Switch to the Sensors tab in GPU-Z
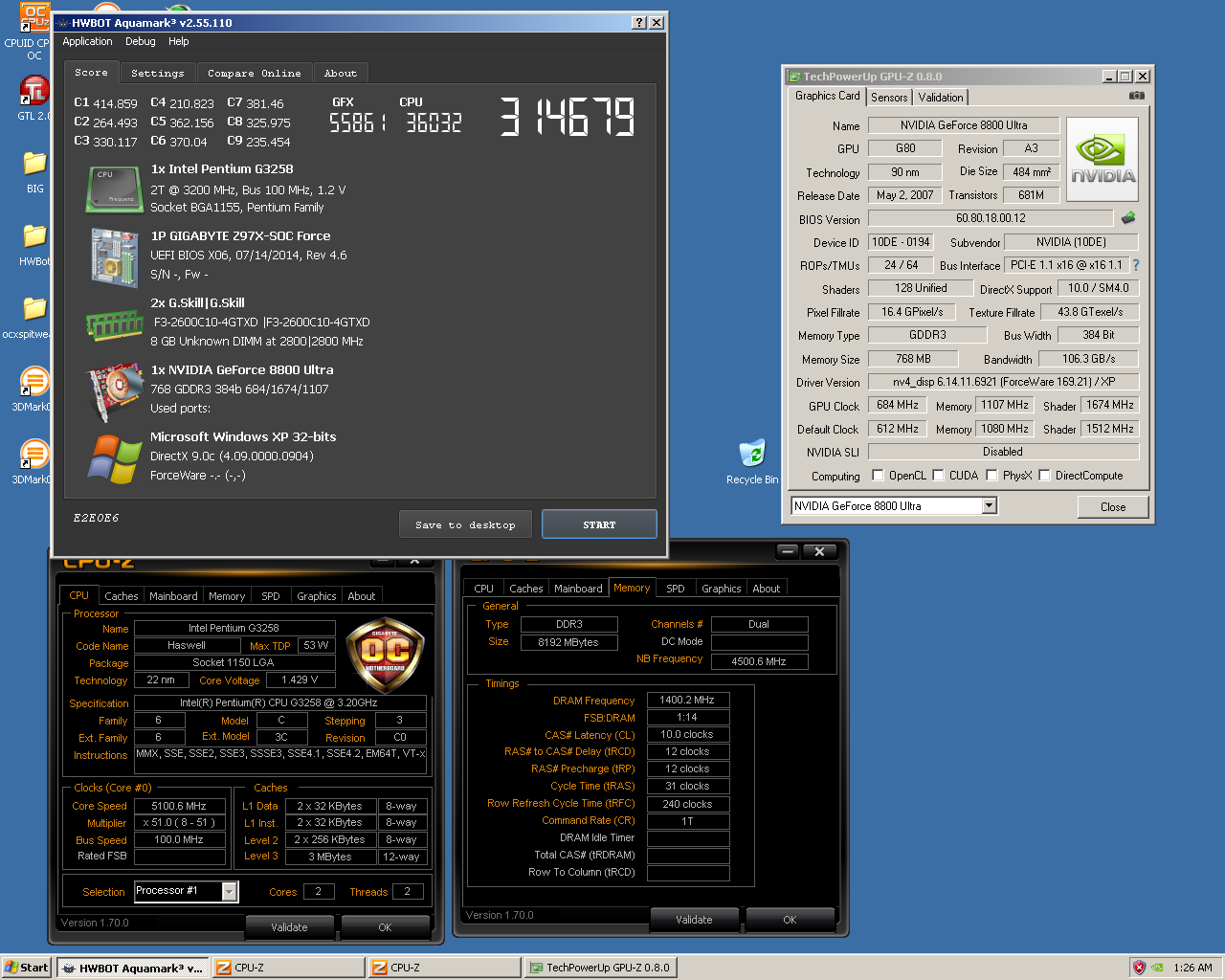The width and height of the screenshot is (1225, 980). point(889,98)
